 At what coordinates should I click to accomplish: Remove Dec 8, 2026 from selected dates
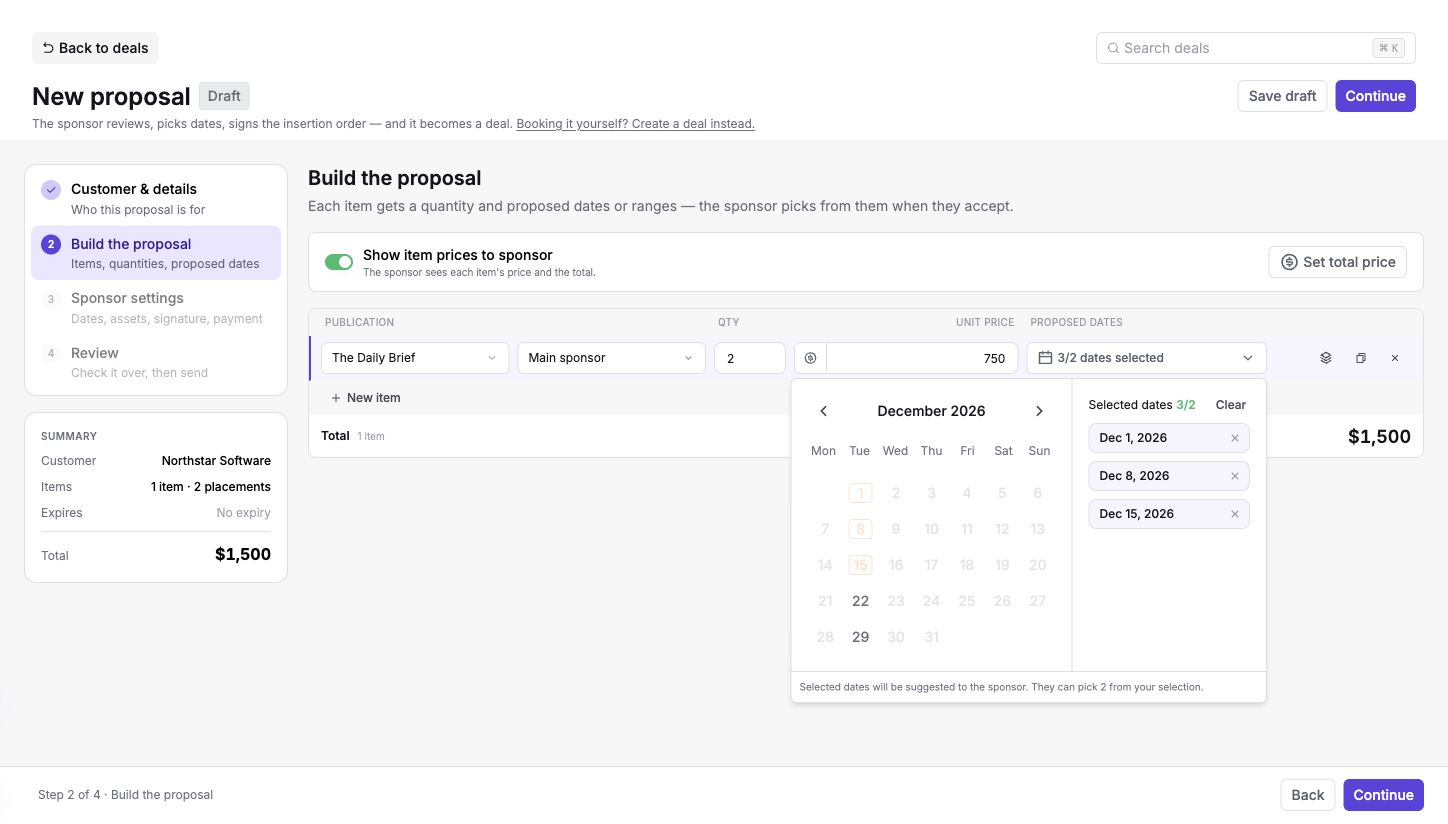[x=1234, y=476]
